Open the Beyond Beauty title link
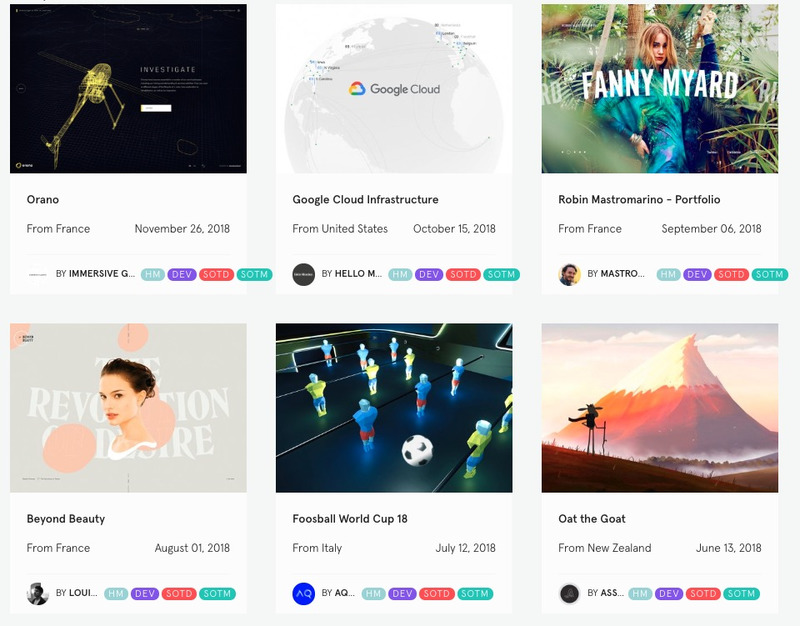 click(x=66, y=519)
